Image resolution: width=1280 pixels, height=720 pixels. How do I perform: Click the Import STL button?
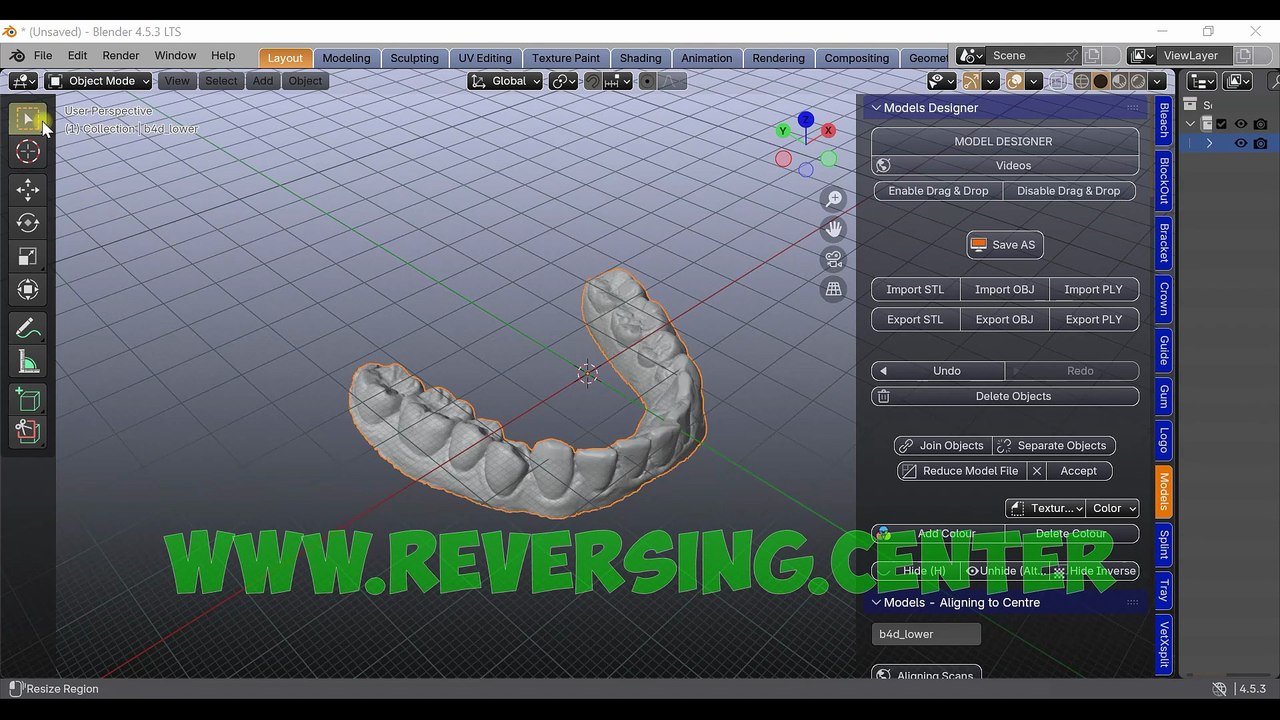point(915,290)
